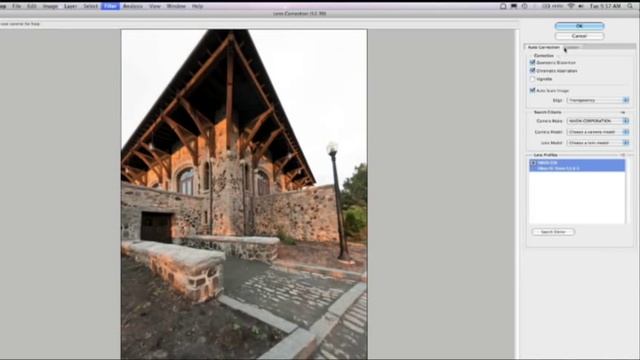Toggle the Auto Scale Image checkbox
This screenshot has height=360, width=640.
coord(532,90)
